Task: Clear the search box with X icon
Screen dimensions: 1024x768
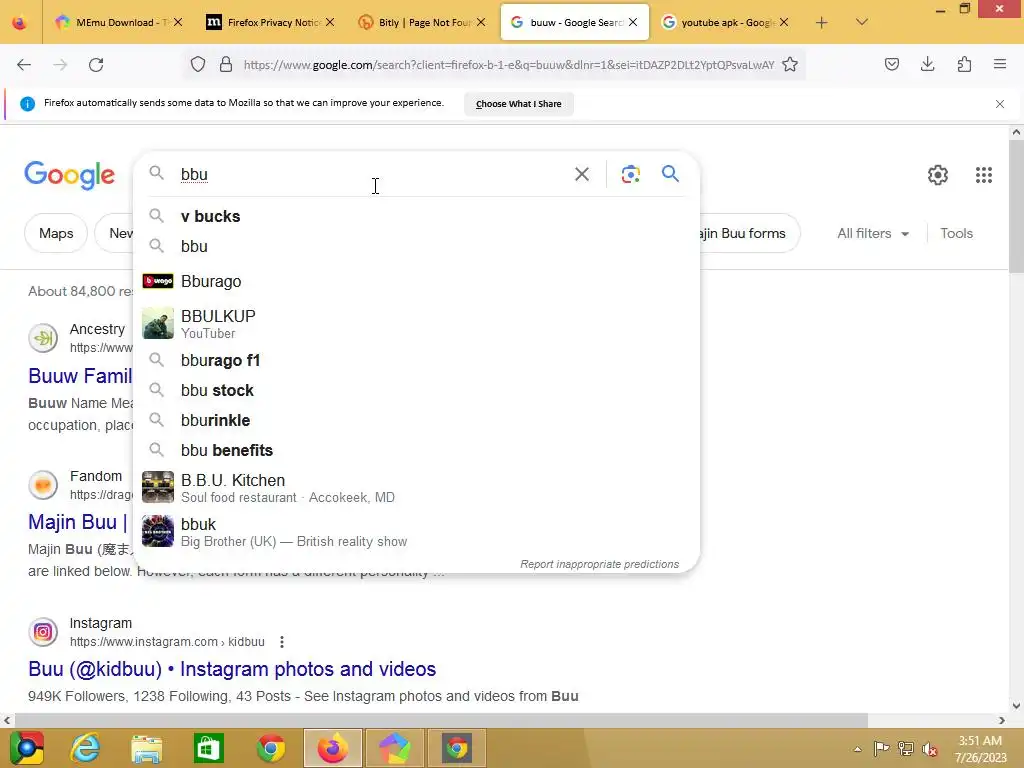Action: point(582,174)
